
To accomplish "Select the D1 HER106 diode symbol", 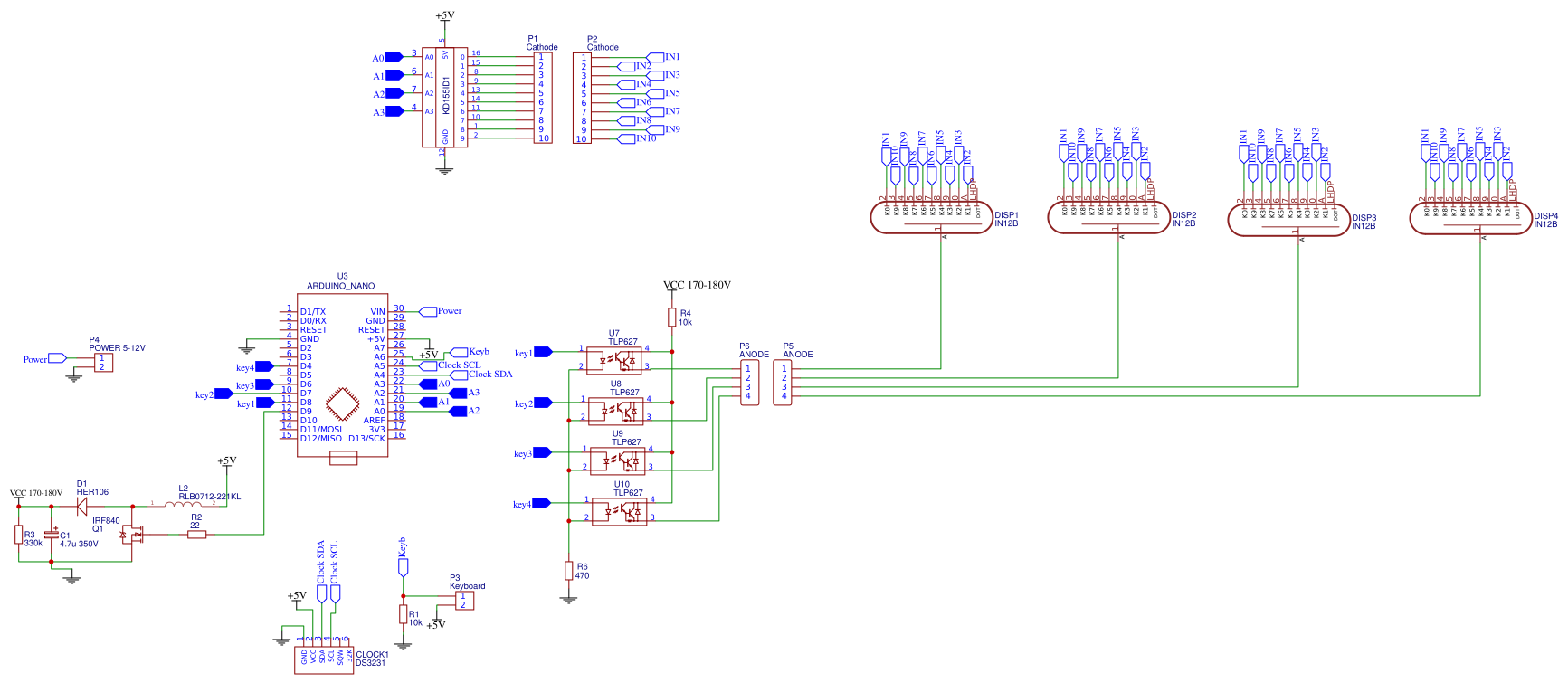I will [x=81, y=507].
